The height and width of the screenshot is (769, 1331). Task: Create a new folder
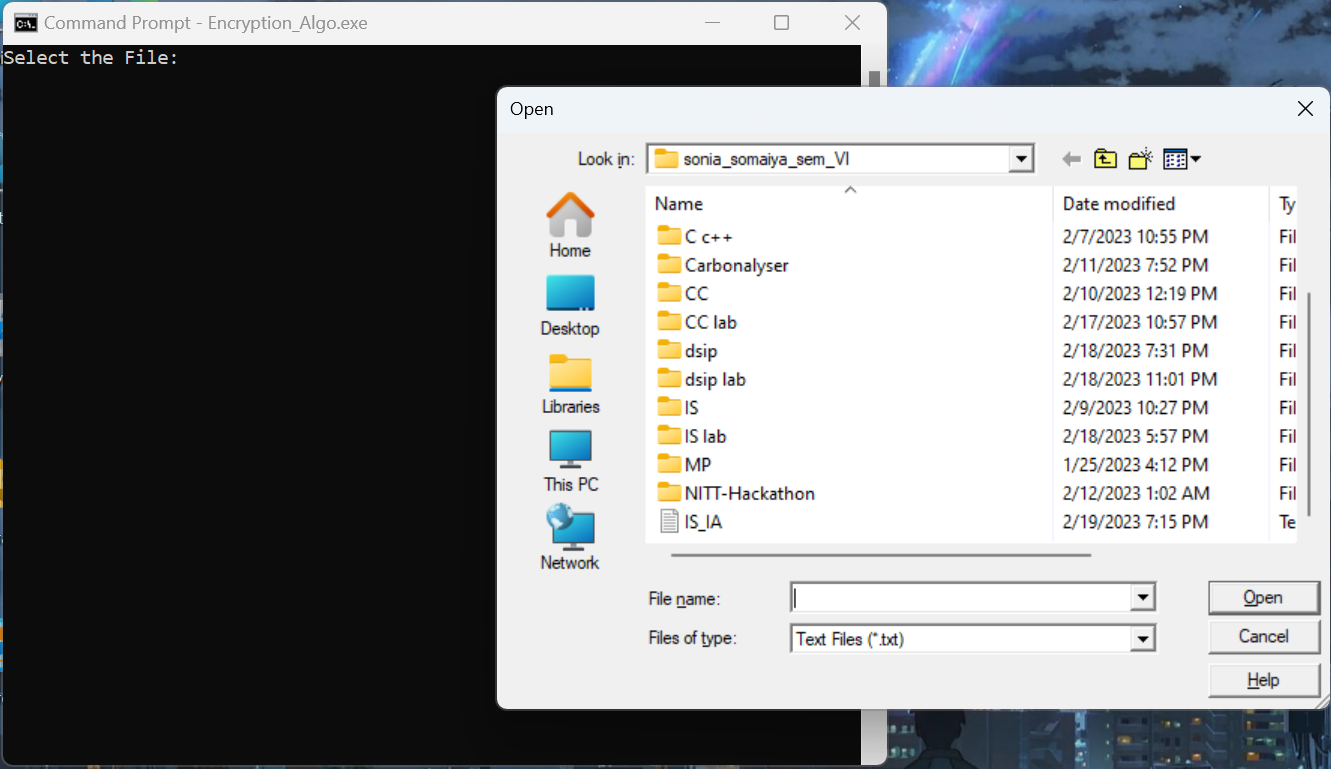point(1140,158)
